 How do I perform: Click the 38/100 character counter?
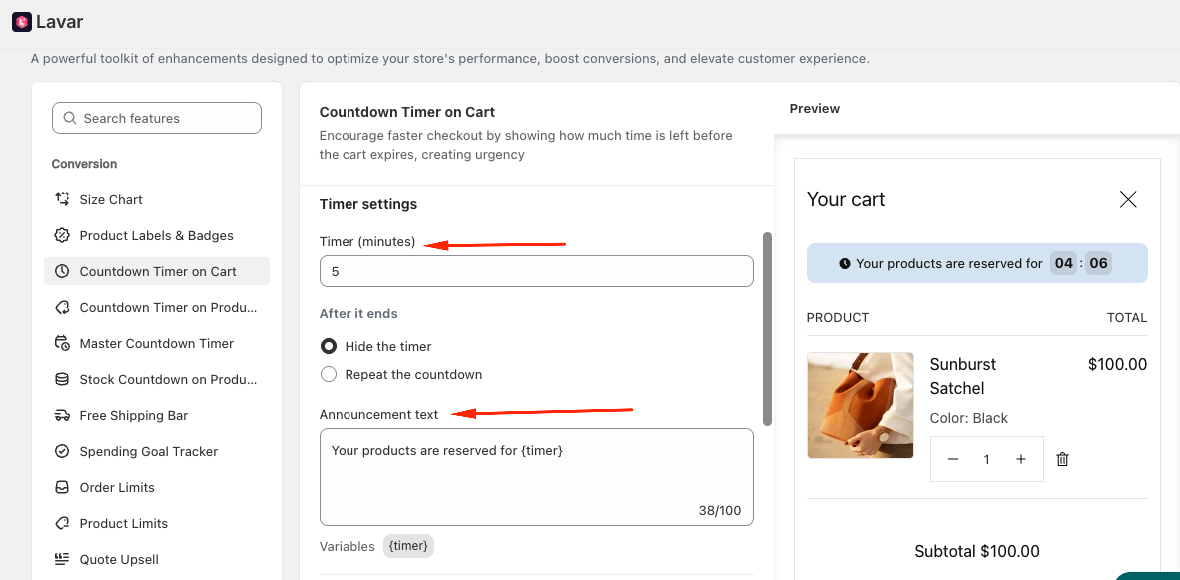719,511
